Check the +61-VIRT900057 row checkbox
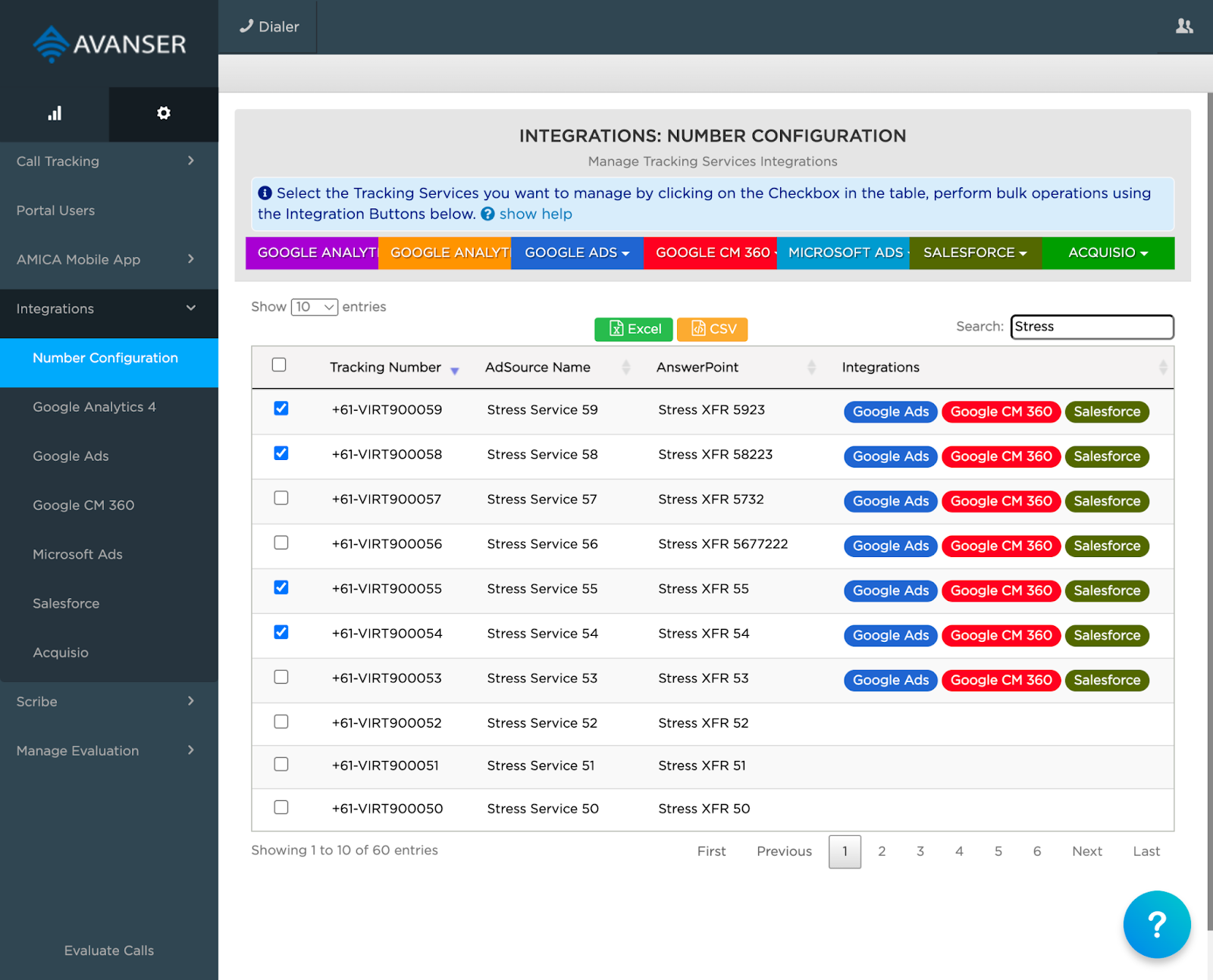1213x980 pixels. tap(281, 498)
